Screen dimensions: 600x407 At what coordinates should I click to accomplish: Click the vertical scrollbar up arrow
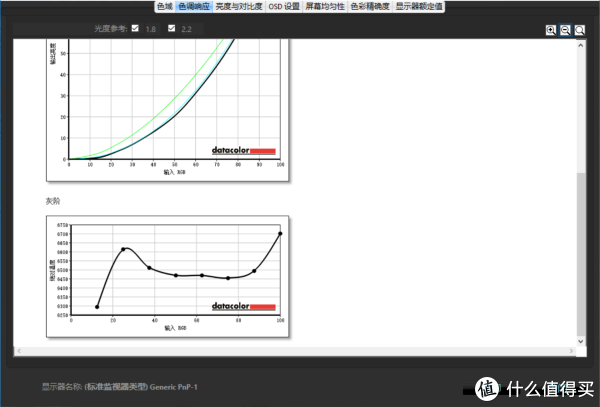(x=581, y=45)
